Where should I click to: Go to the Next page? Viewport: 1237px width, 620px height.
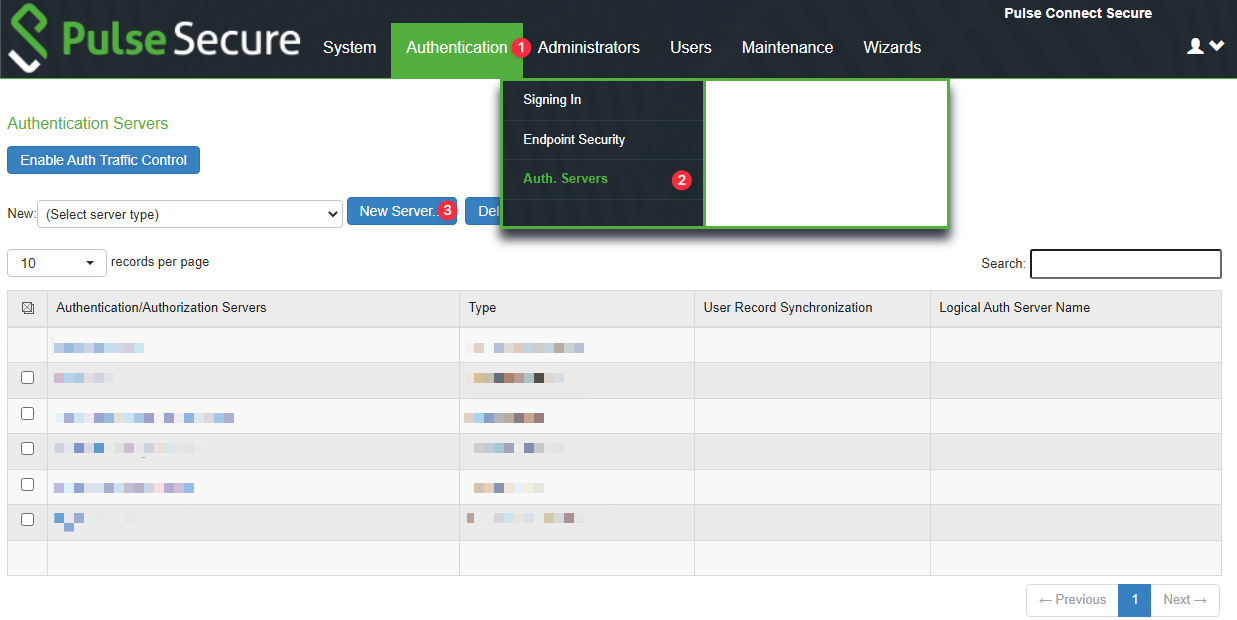pyautogui.click(x=1185, y=600)
